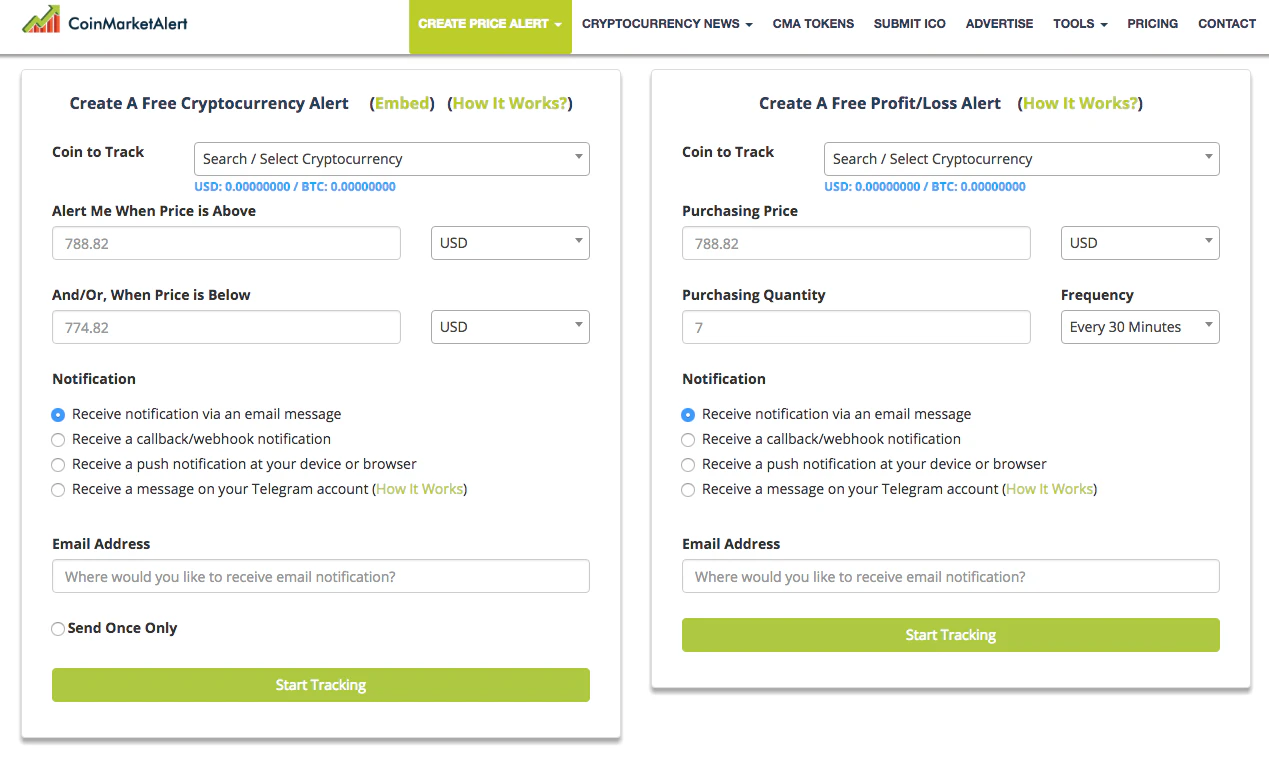Open currency dropdown beside Purchasing Price
Screen dimensions: 1269x765
(x=1140, y=243)
